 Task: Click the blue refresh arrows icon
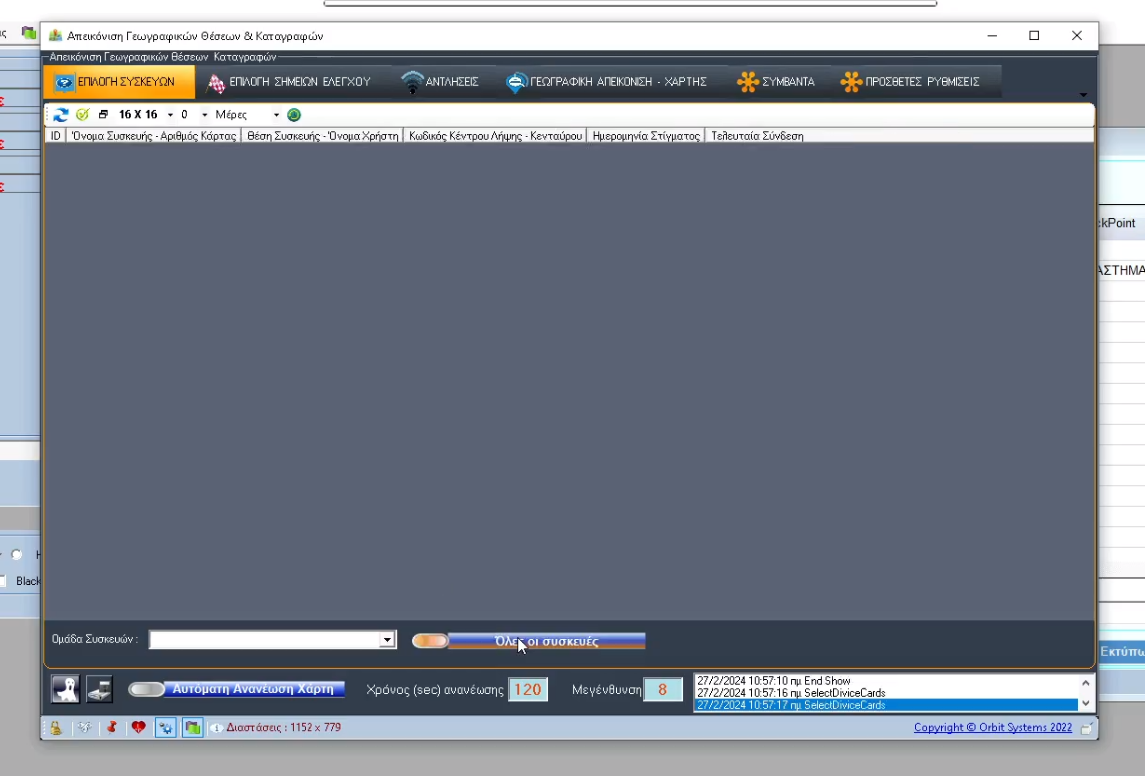coord(61,115)
